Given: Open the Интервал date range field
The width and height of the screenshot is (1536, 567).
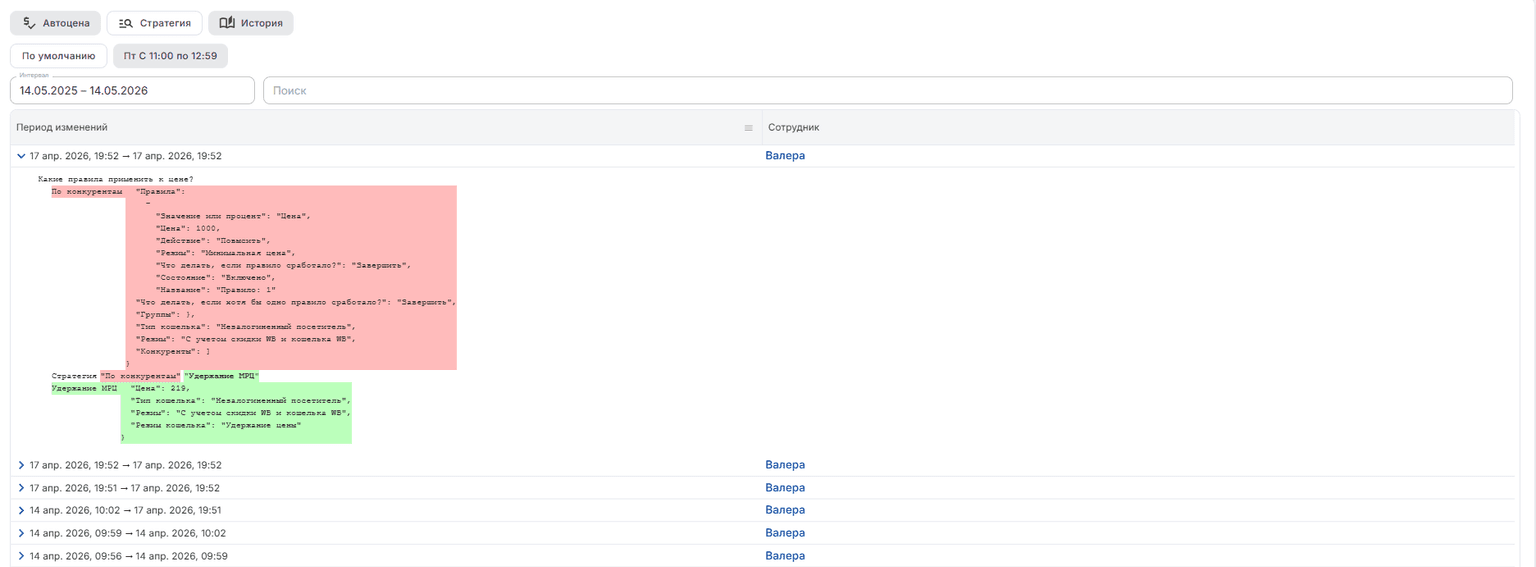Looking at the screenshot, I should click(132, 90).
